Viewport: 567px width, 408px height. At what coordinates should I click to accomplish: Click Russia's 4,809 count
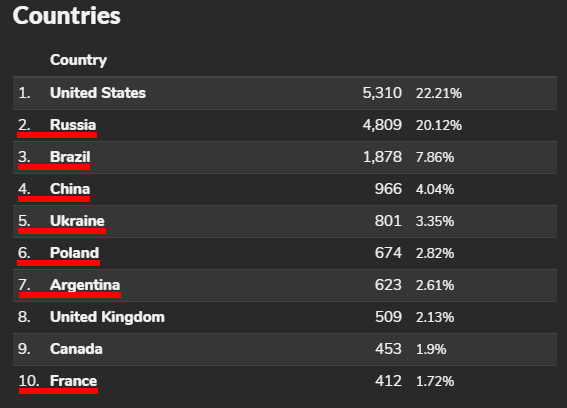pos(382,125)
